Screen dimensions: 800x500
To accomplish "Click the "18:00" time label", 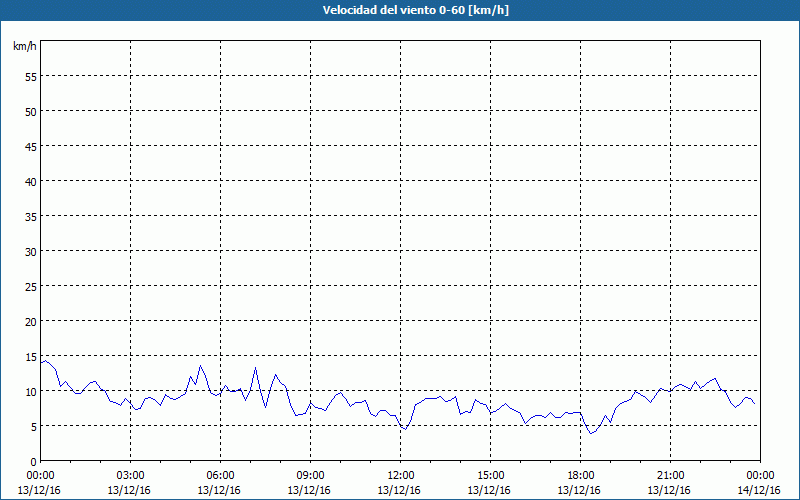I will pos(581,476).
